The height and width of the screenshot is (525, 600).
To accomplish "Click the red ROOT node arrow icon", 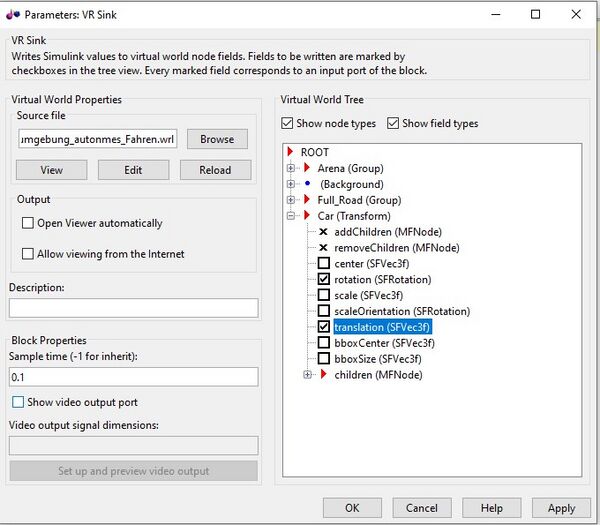I will point(291,152).
